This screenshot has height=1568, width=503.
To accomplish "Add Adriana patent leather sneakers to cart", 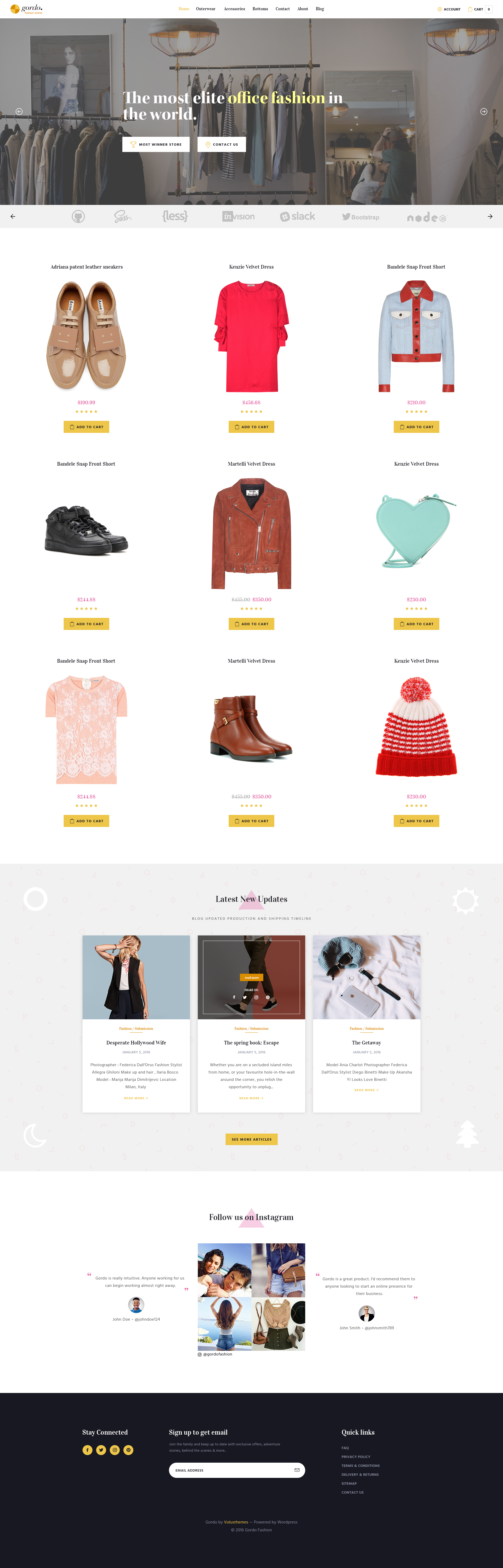I will click(86, 427).
